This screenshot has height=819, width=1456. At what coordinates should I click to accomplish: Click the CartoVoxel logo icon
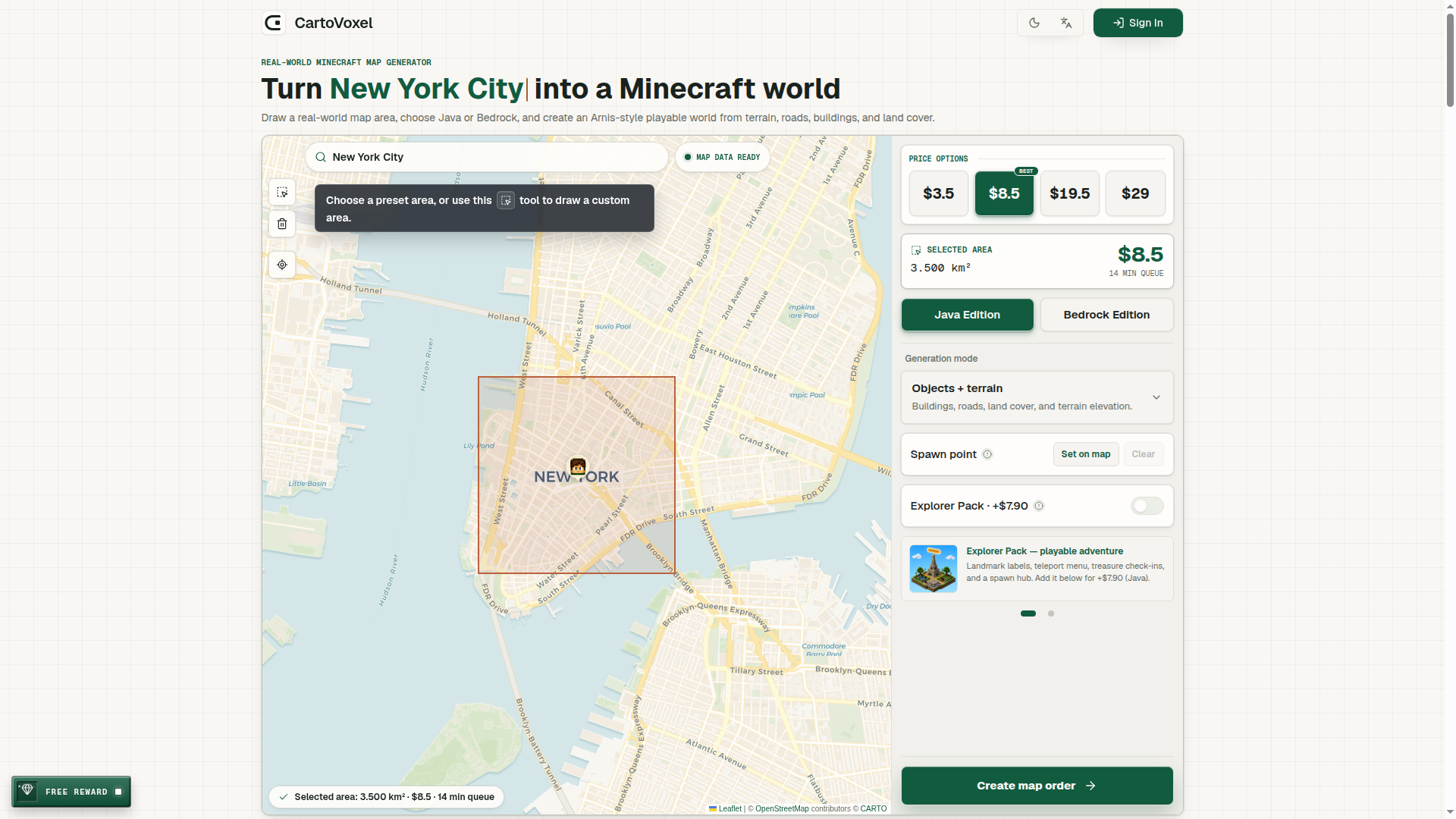pos(274,23)
